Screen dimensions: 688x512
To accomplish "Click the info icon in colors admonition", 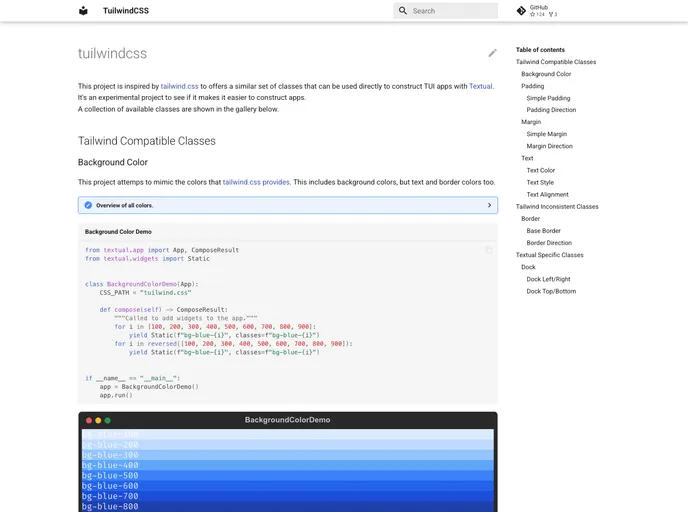I will [88, 205].
